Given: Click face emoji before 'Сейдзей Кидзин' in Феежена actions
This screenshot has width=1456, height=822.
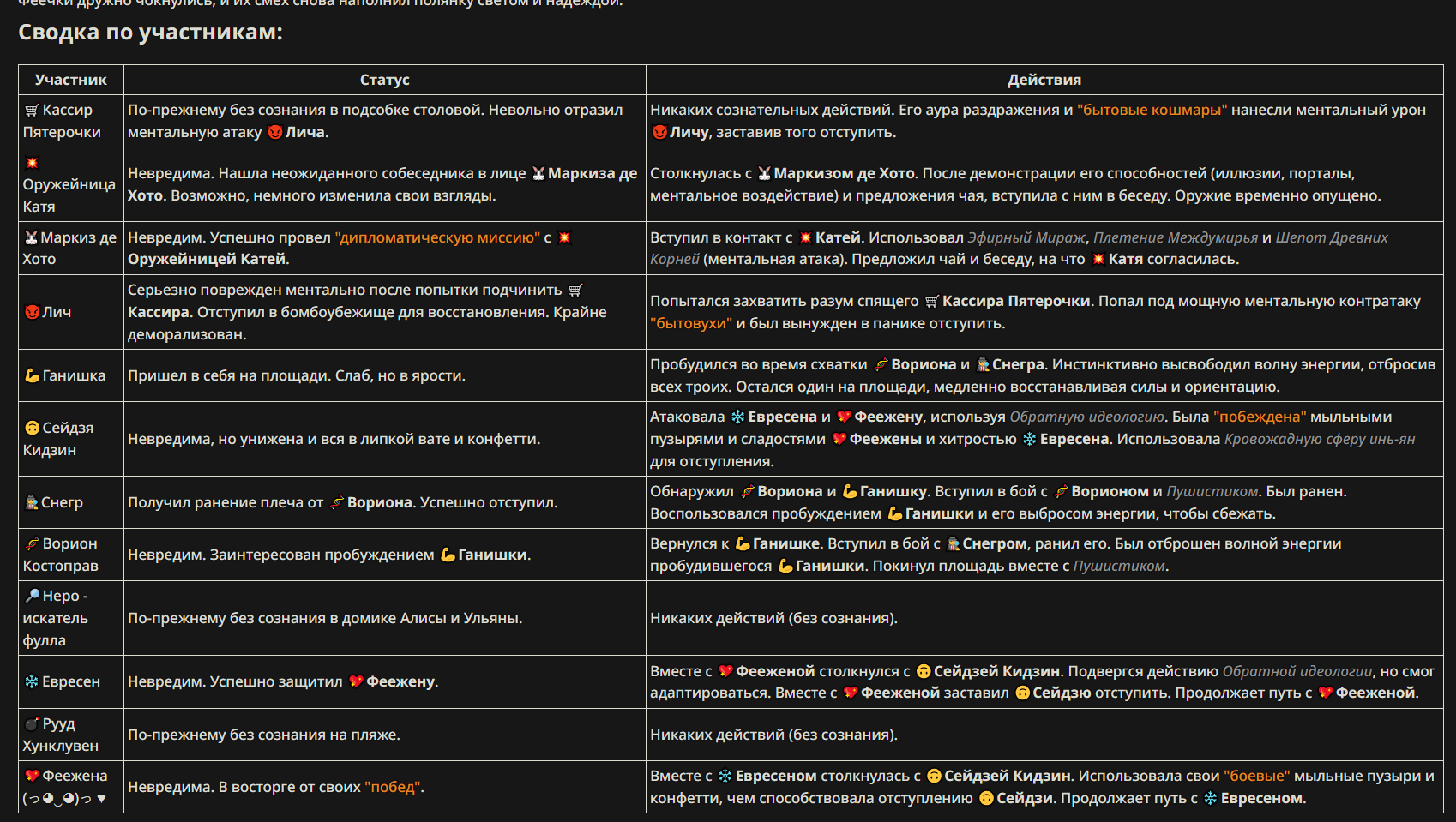Looking at the screenshot, I should click(935, 776).
